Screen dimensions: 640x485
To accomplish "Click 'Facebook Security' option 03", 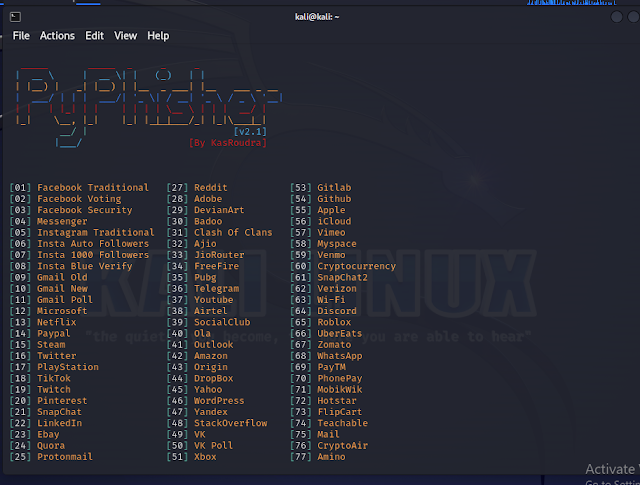I will 84,210.
